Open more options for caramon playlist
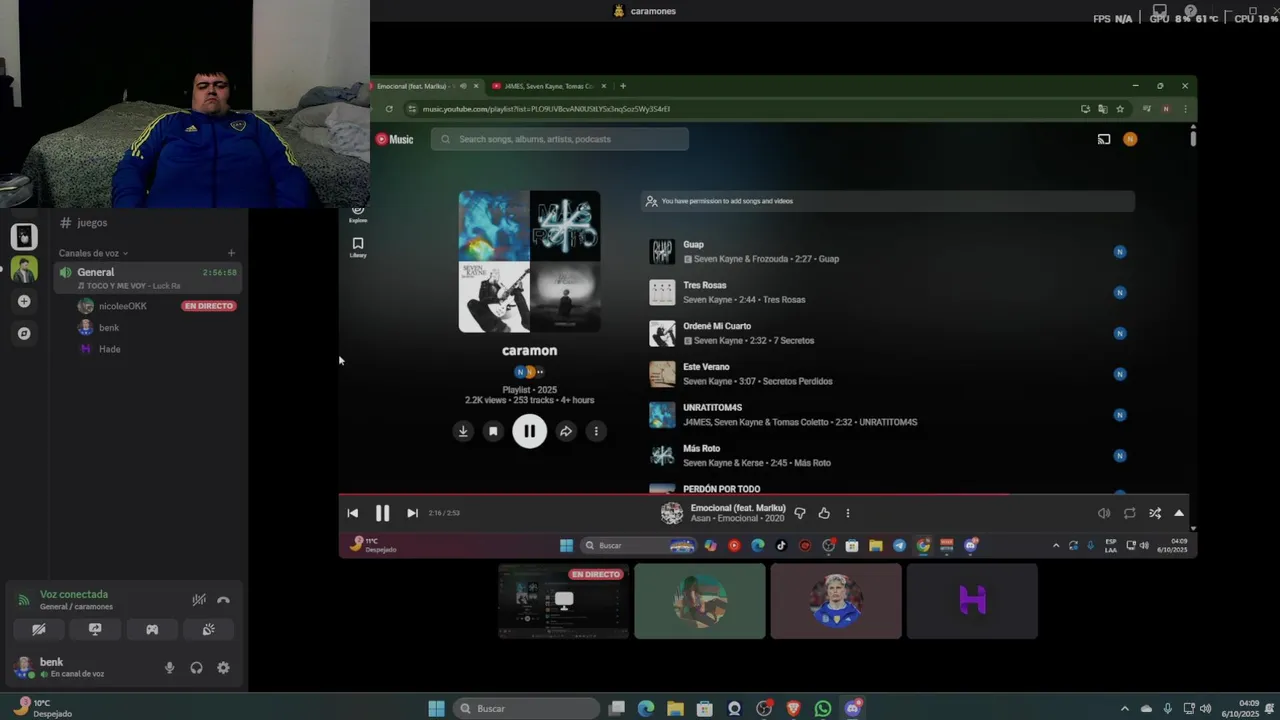The width and height of the screenshot is (1280, 720). pos(596,431)
